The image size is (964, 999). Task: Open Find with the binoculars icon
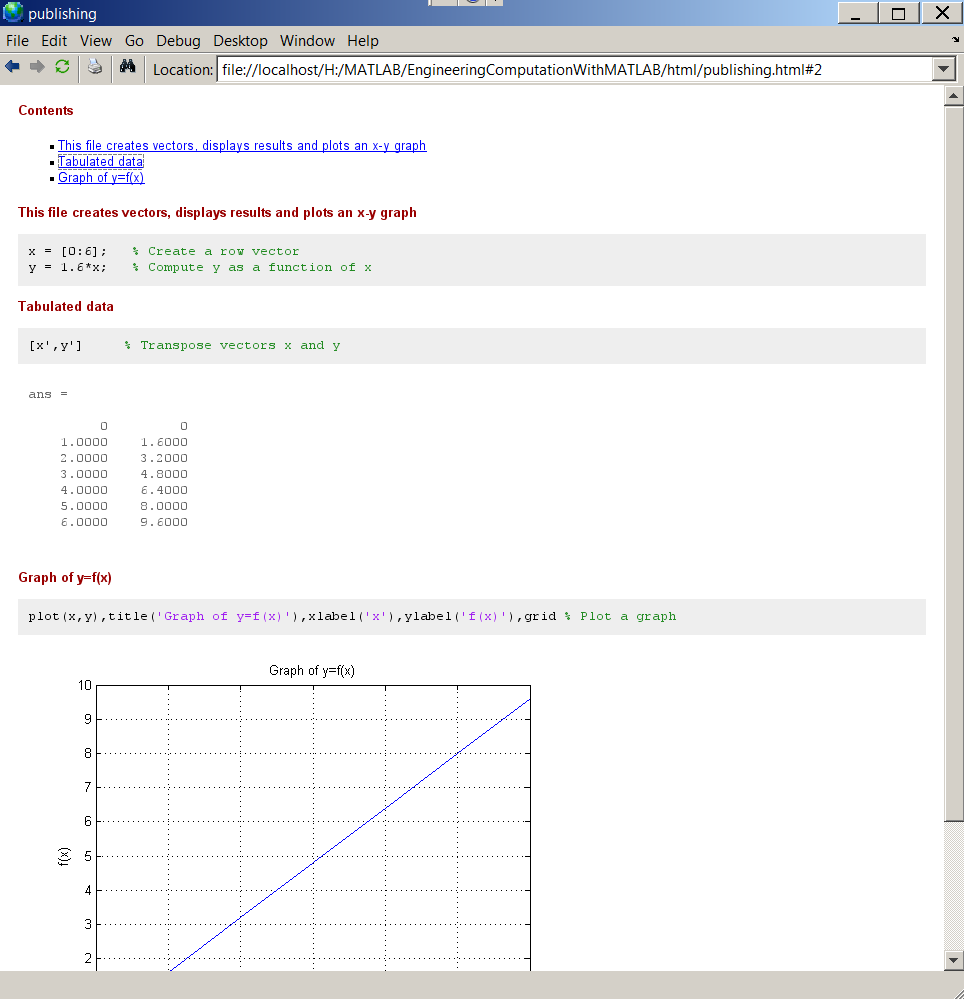127,68
